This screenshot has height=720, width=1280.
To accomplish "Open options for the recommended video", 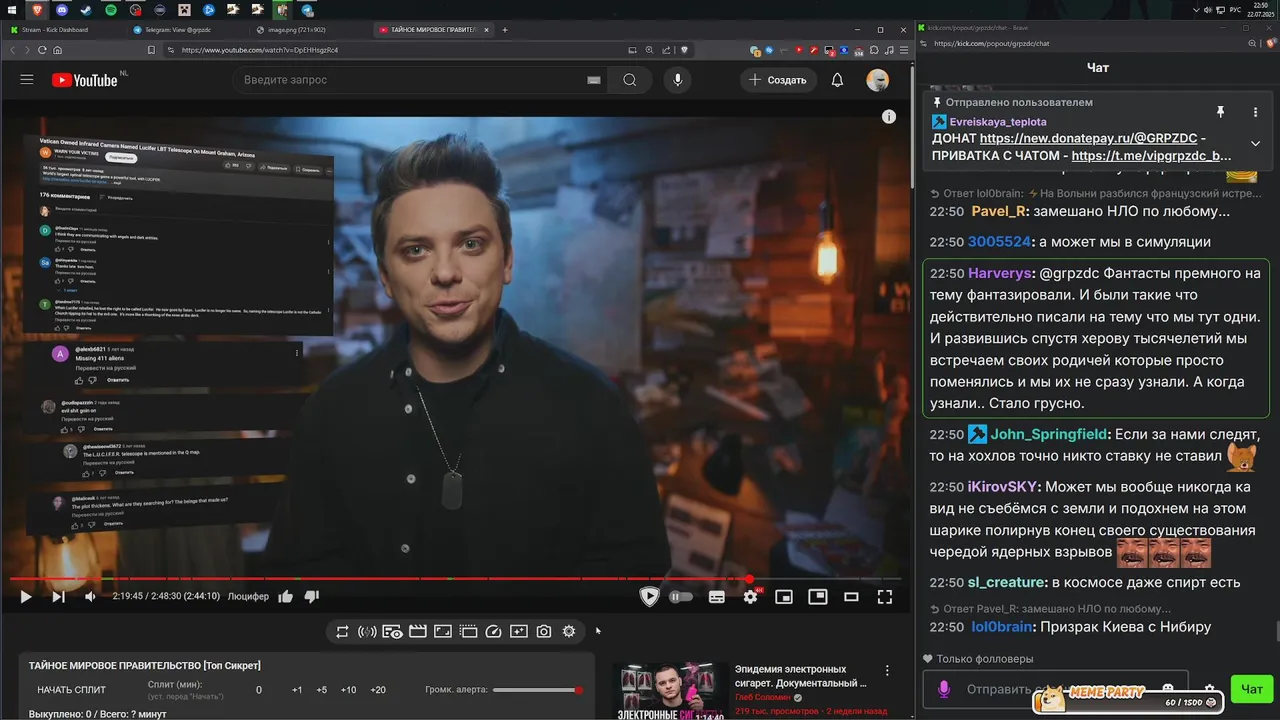I will click(886, 671).
